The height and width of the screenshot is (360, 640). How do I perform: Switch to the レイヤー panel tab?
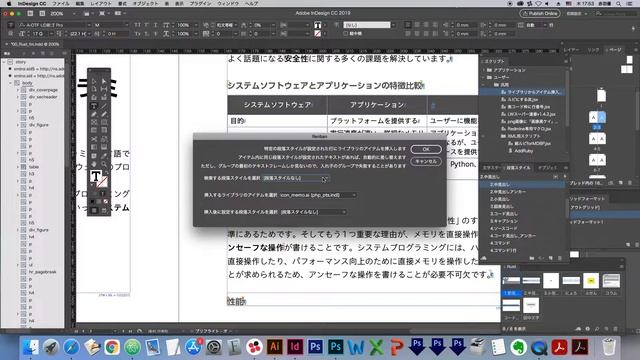(571, 49)
